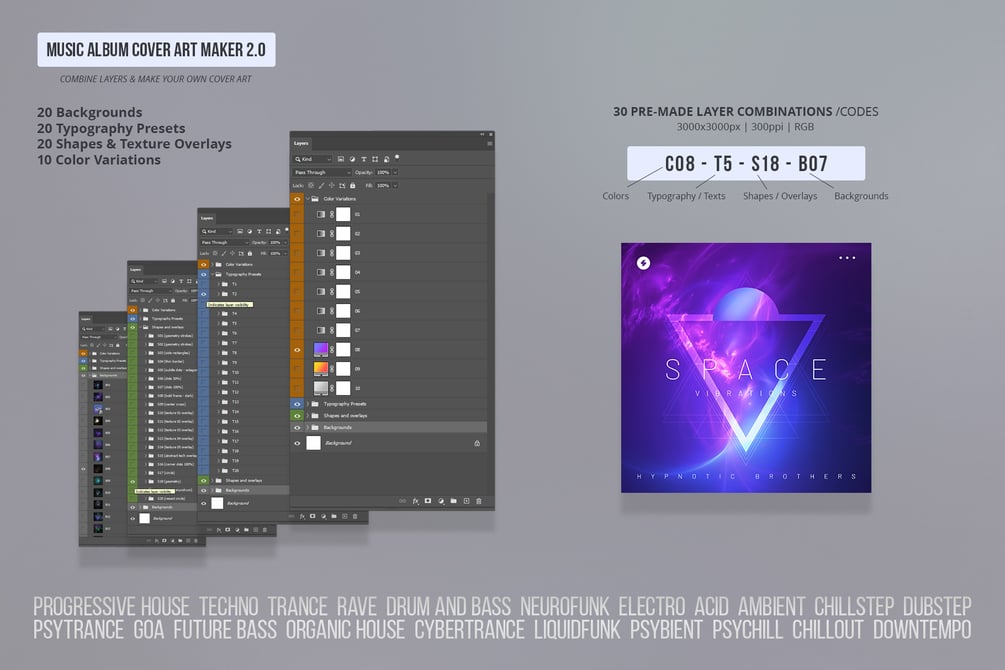Select the Layers tab of the front panel

click(301, 143)
